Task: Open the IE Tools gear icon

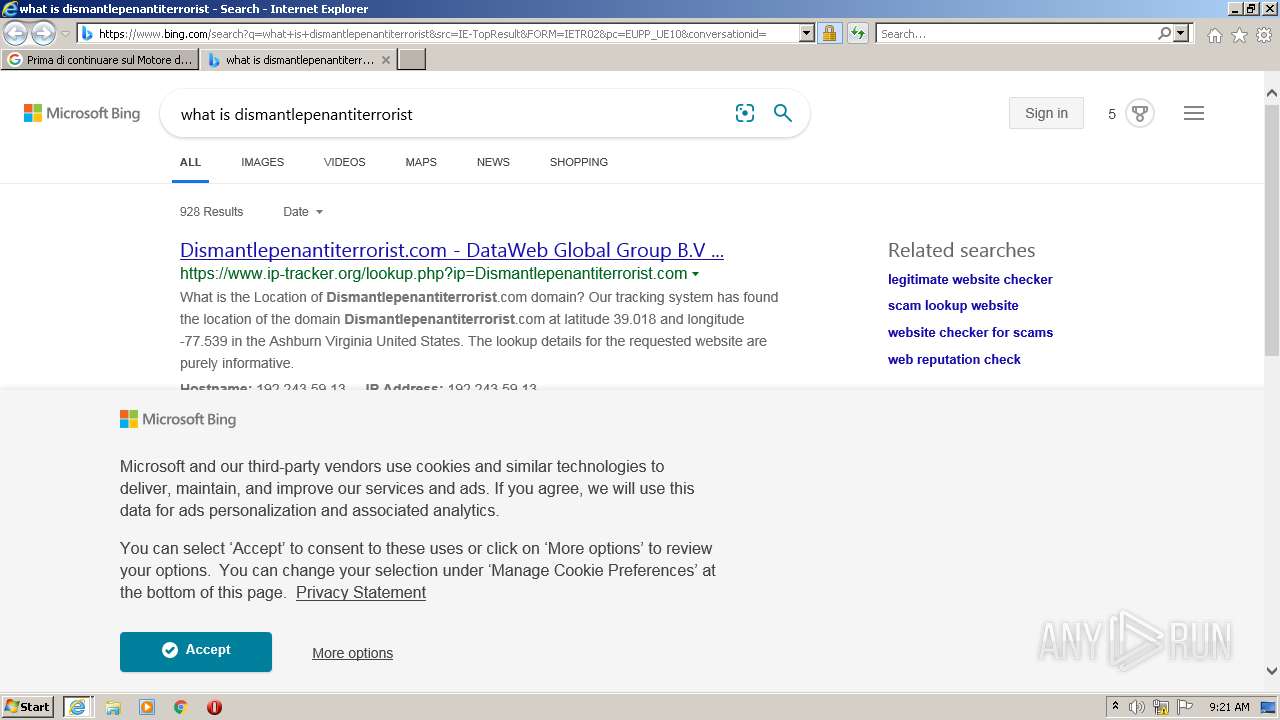Action: click(x=1264, y=35)
